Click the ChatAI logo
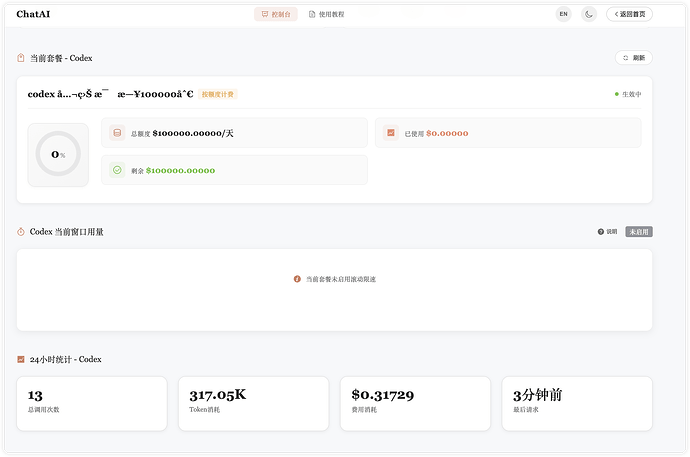690x457 pixels. coord(33,14)
